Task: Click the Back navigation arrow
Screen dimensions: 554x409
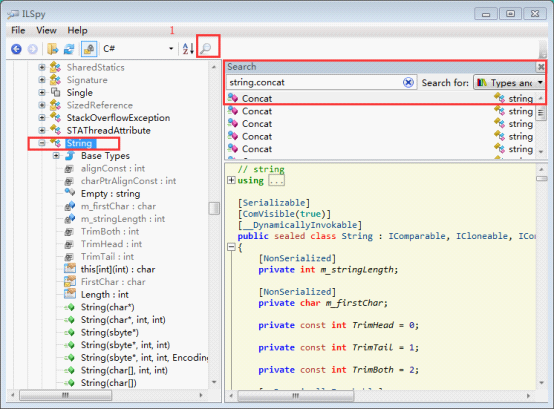Action: click(x=16, y=49)
